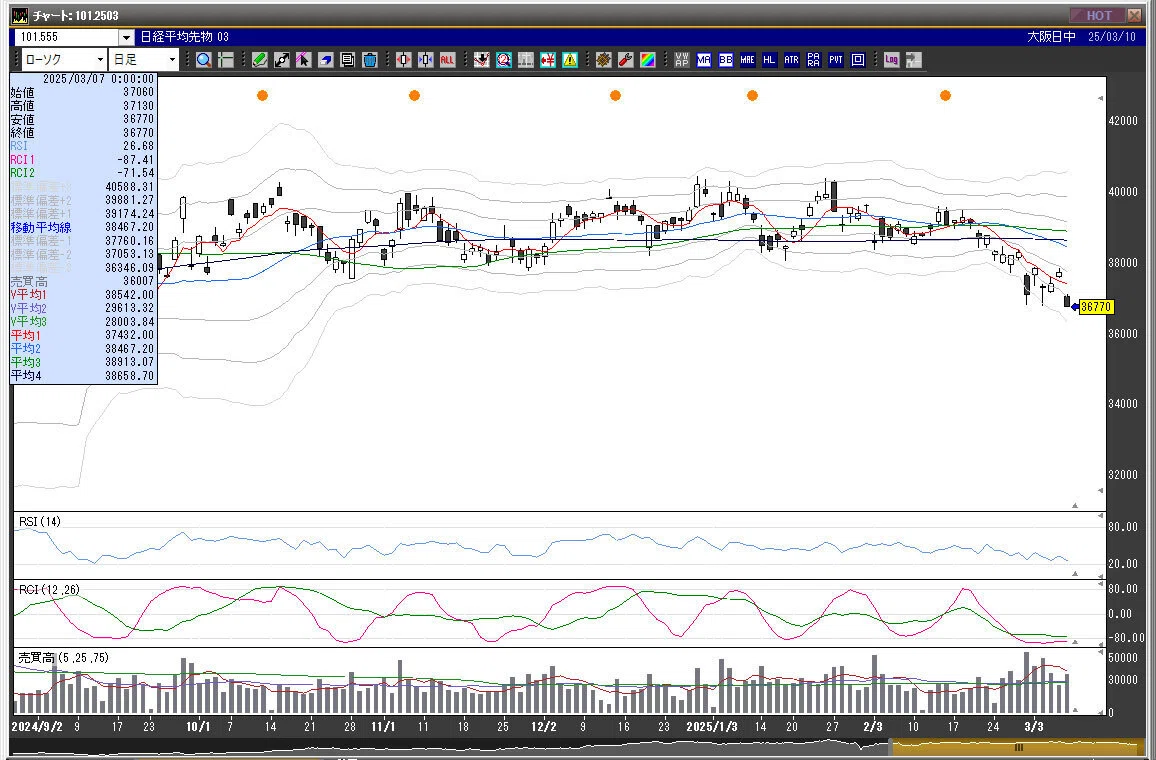1156x760 pixels.
Task: Click the yellow warning triangle alert icon
Action: tap(570, 60)
